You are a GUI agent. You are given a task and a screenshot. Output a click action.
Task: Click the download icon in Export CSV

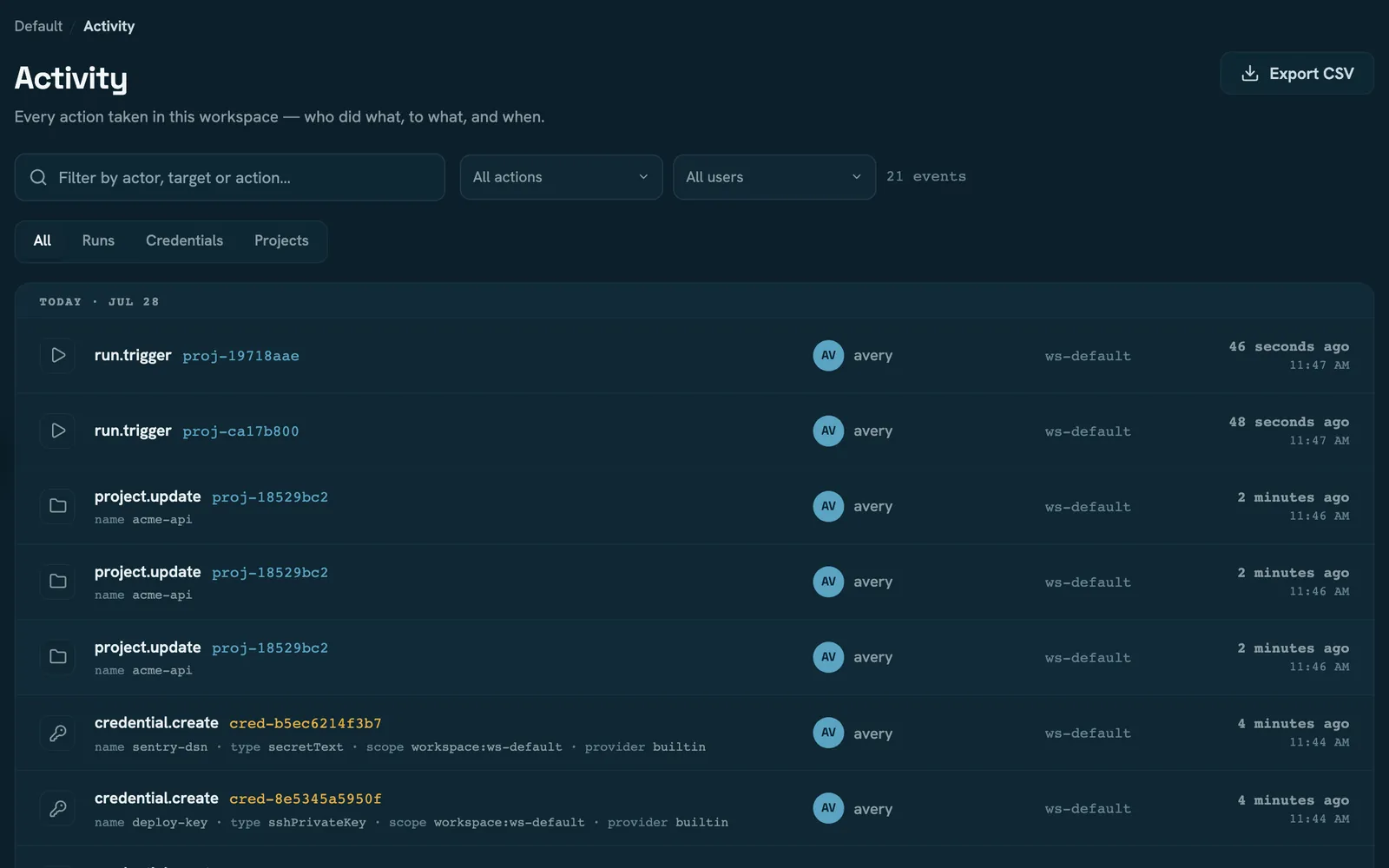[1250, 74]
